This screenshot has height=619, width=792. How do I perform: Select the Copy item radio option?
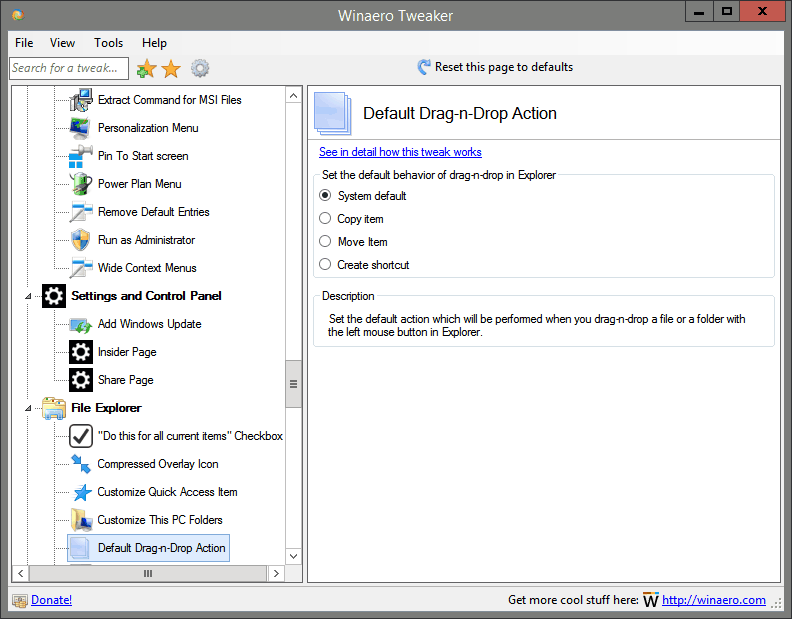[x=325, y=218]
